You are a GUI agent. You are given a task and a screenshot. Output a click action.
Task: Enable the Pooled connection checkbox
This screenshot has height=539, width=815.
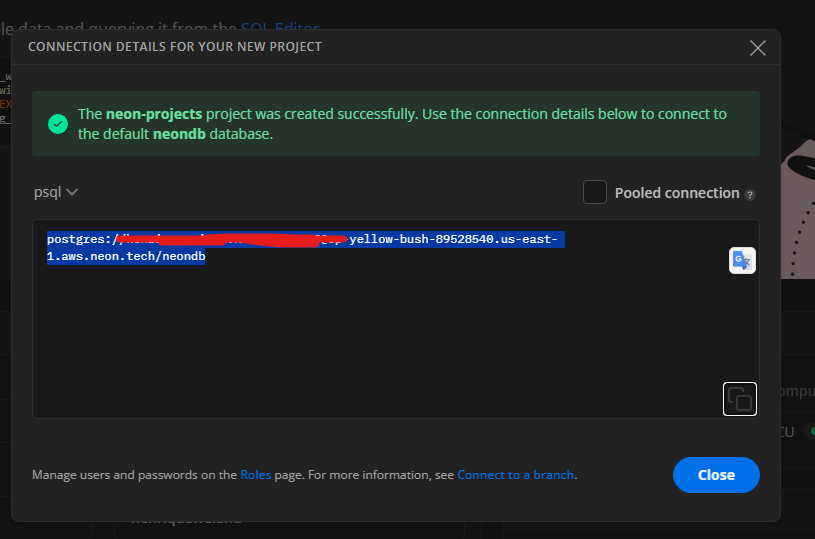(595, 192)
